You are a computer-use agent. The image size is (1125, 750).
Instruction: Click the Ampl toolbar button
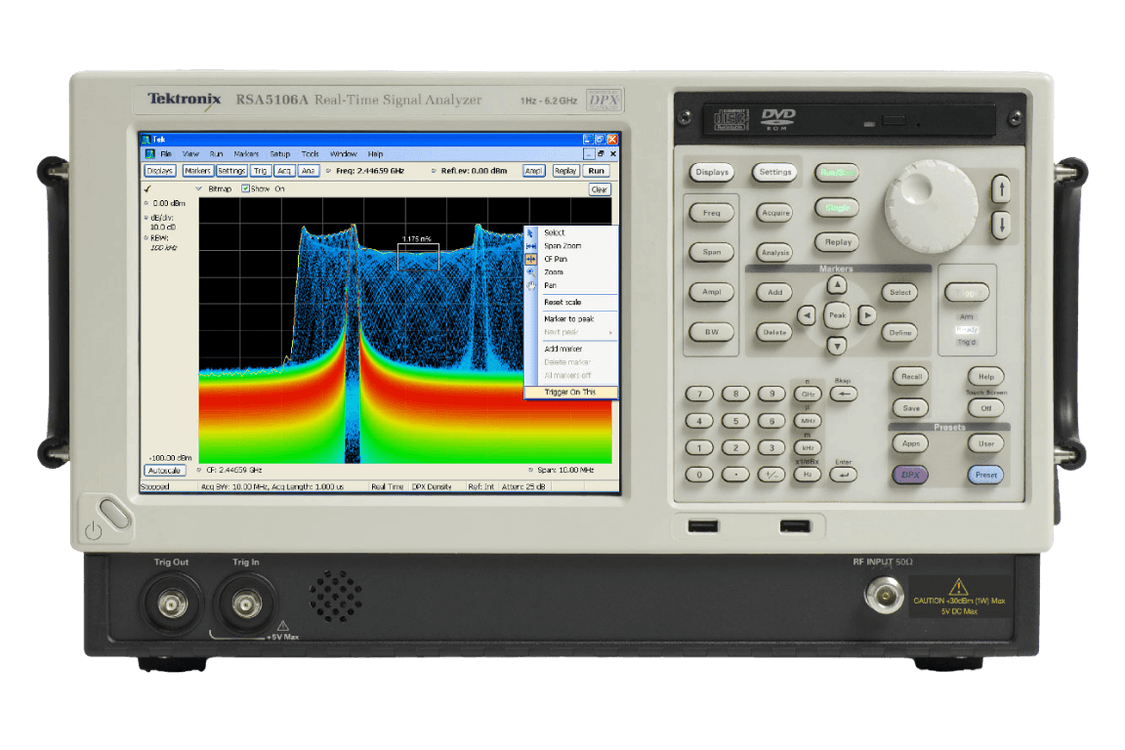tap(534, 171)
